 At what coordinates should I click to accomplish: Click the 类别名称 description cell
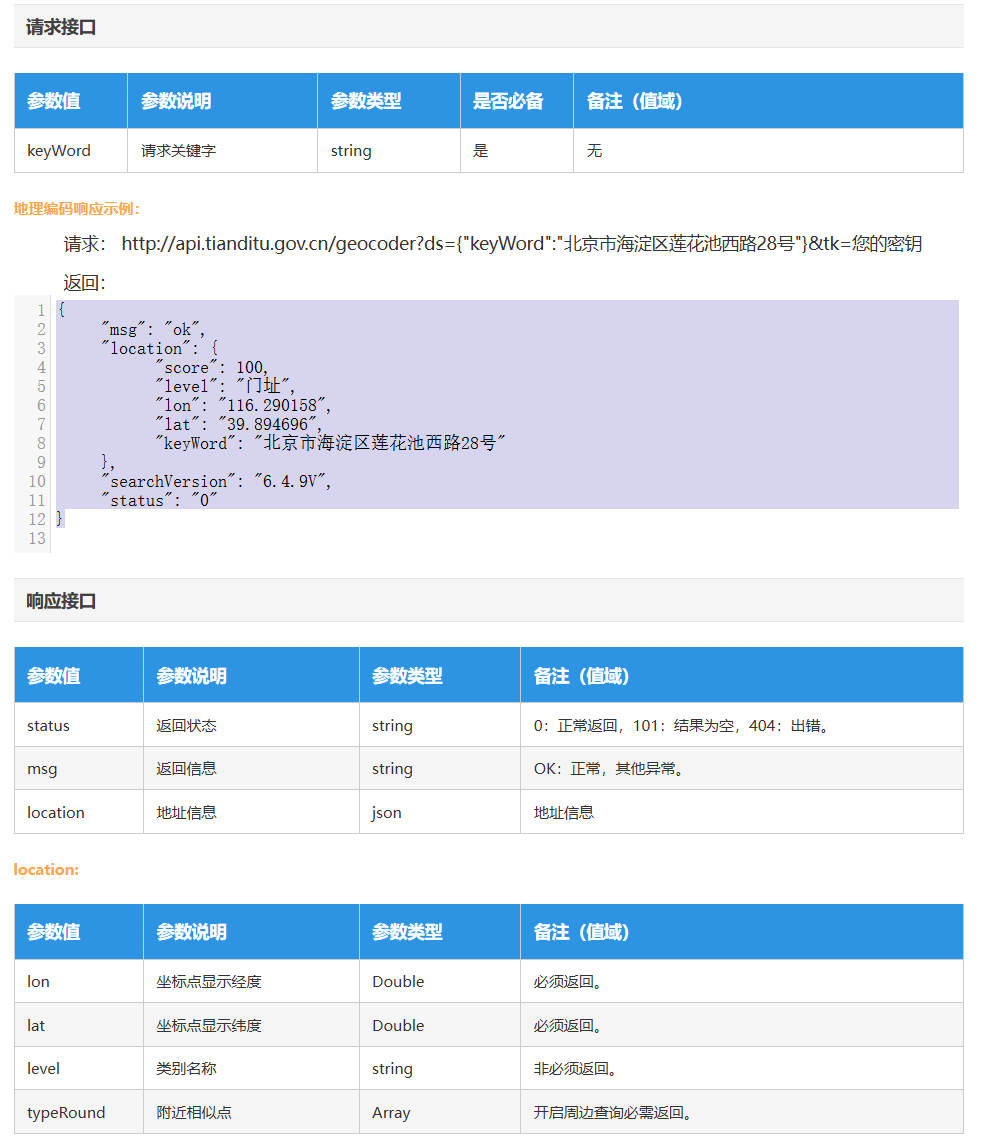[x=252, y=1069]
